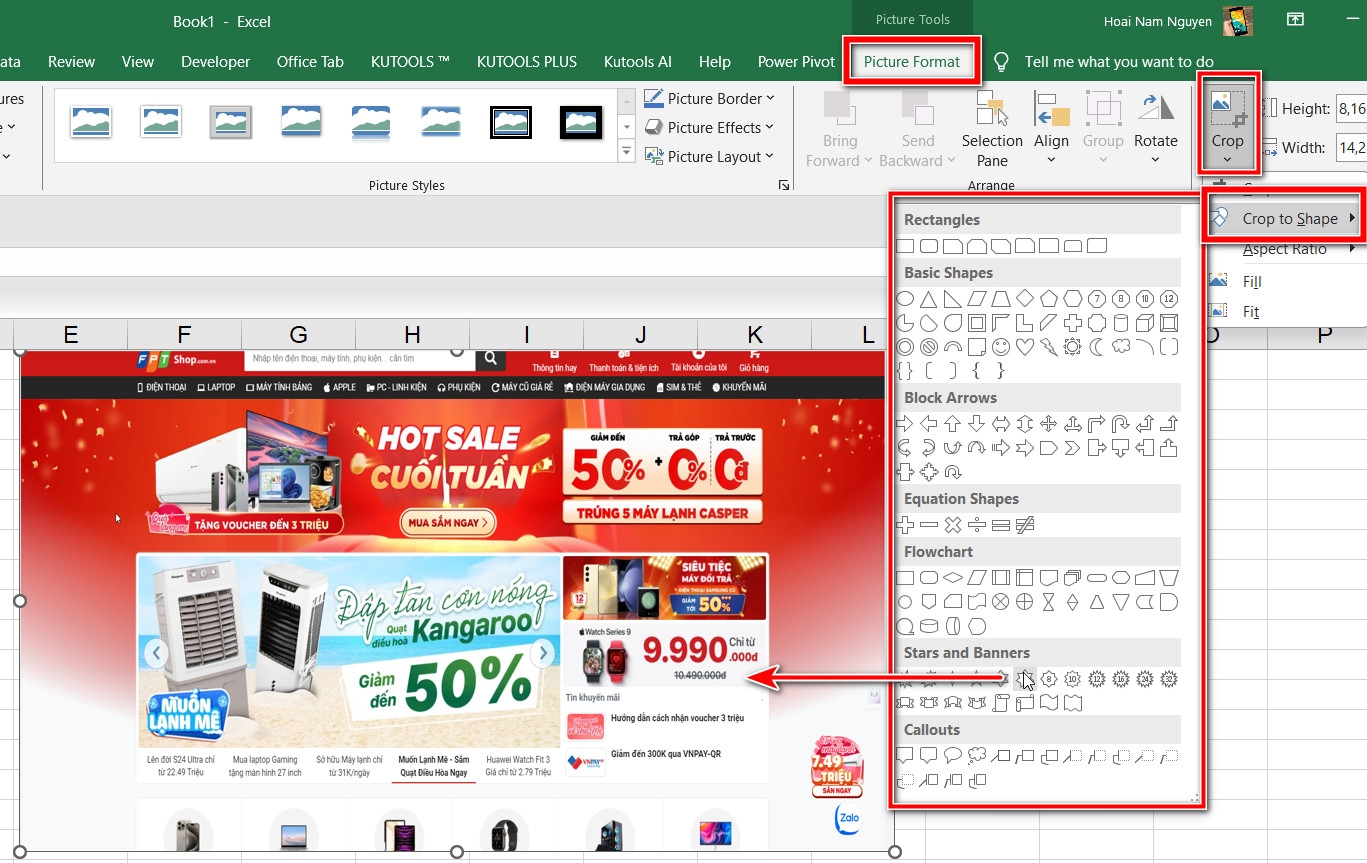The width and height of the screenshot is (1367, 863).
Task: Choose the Cloud shape in Basic Shapes
Action: click(x=1121, y=346)
